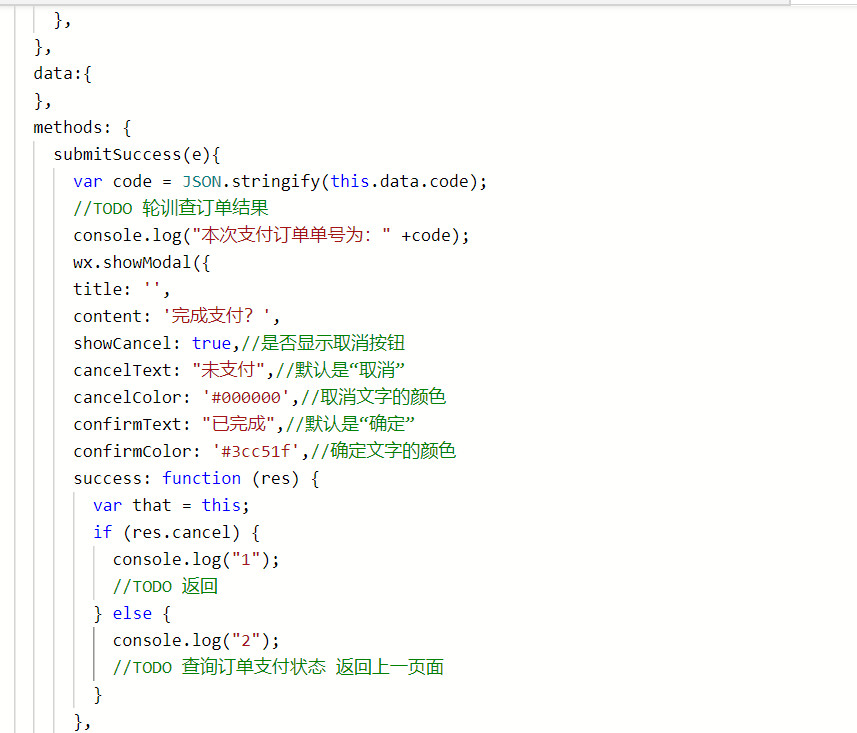Viewport: 857px width, 733px height.
Task: Click the confirmColor '#3cc51f' value
Action: (256, 451)
